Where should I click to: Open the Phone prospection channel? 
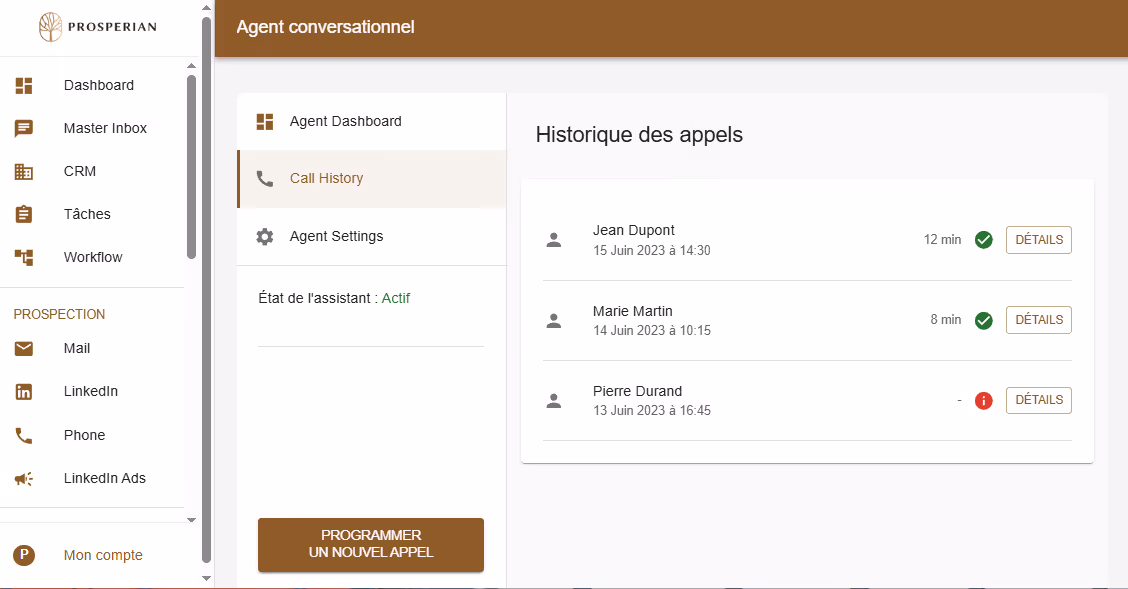(23, 435)
